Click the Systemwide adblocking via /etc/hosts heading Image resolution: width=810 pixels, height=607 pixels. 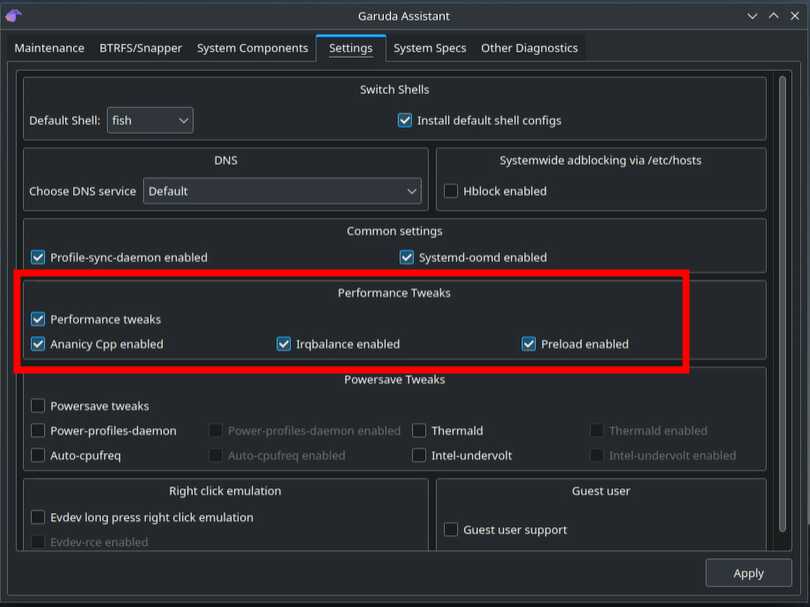pos(600,161)
